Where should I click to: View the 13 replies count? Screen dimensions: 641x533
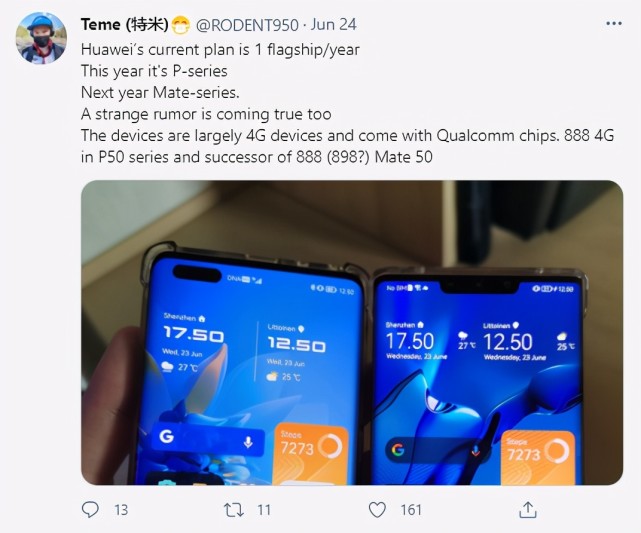click(121, 510)
